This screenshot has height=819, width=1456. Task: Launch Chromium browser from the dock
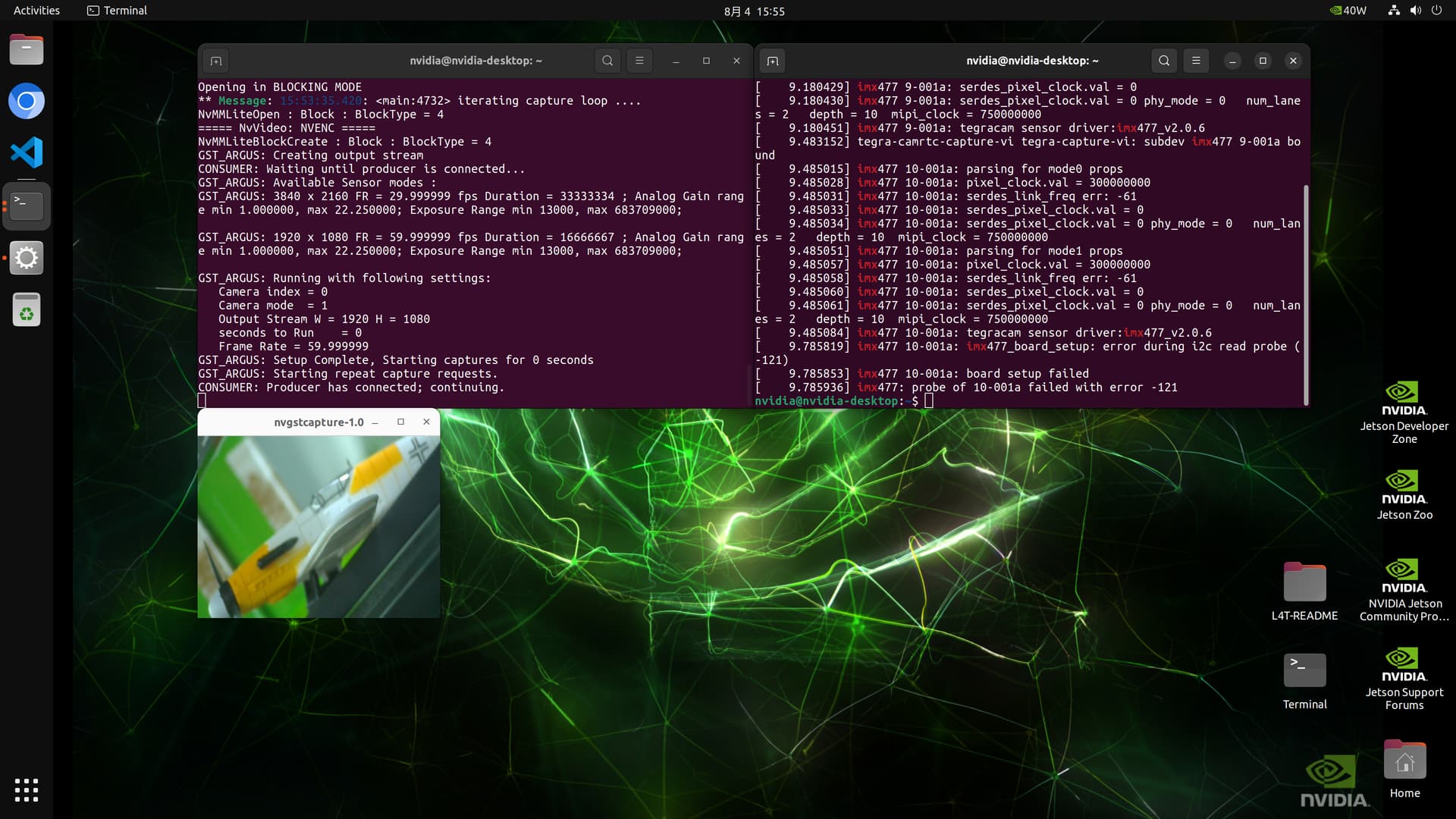(x=27, y=102)
